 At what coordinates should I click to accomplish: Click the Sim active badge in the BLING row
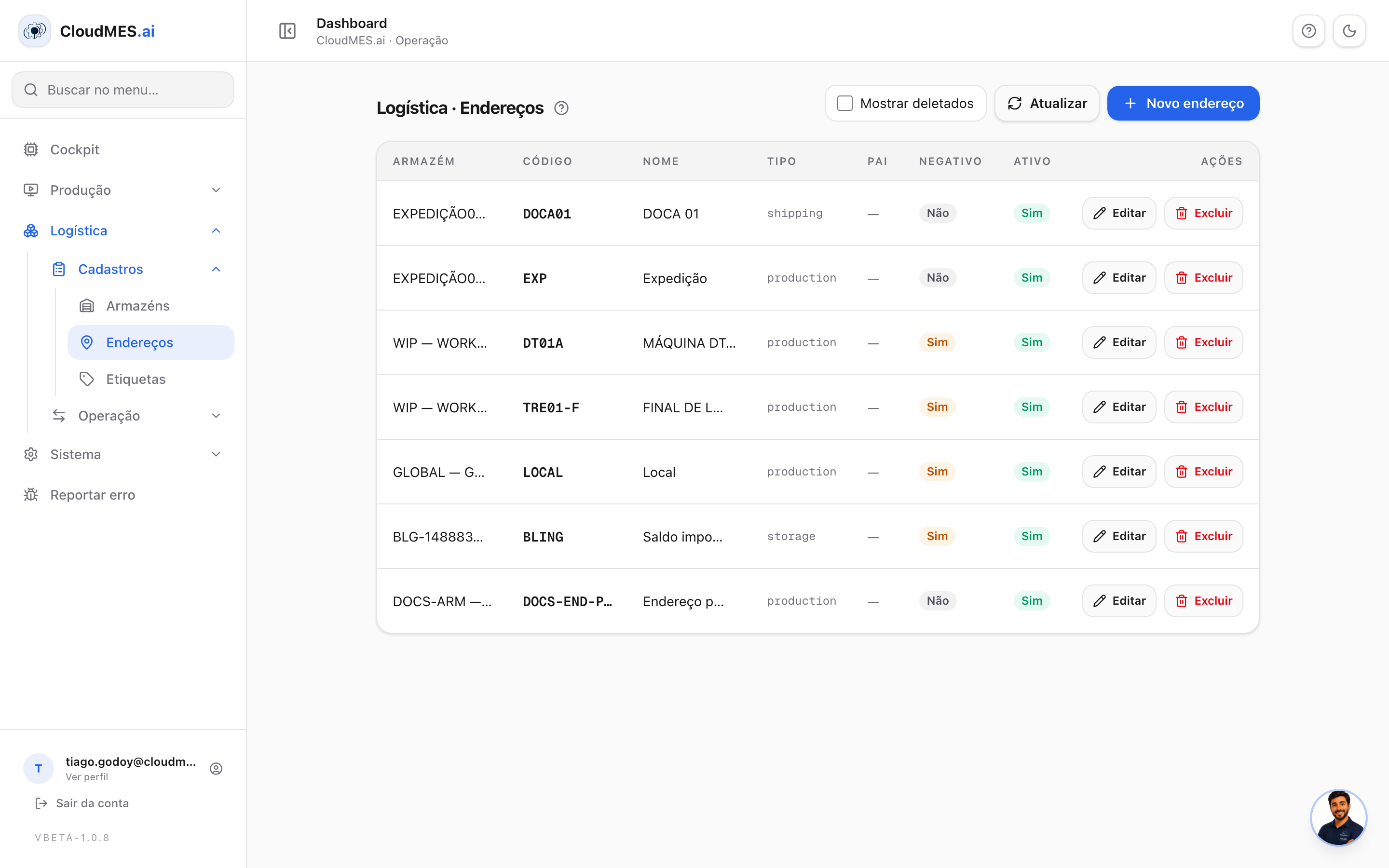pos(1032,536)
